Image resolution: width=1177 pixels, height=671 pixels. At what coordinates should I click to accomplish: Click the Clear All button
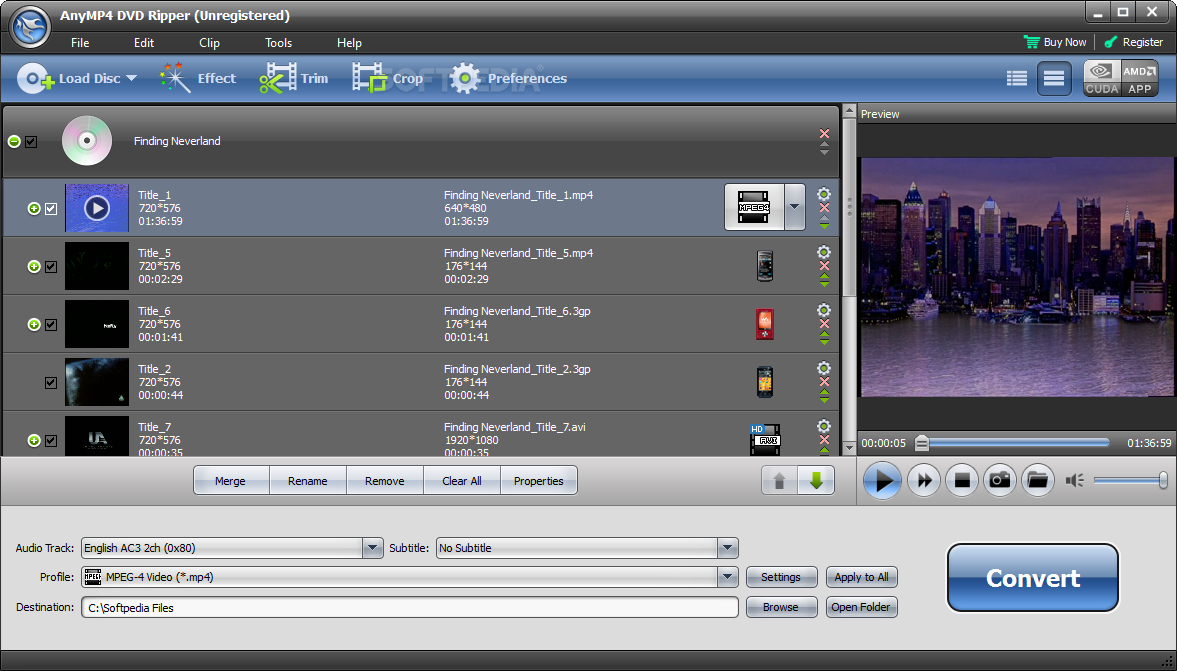tap(462, 481)
